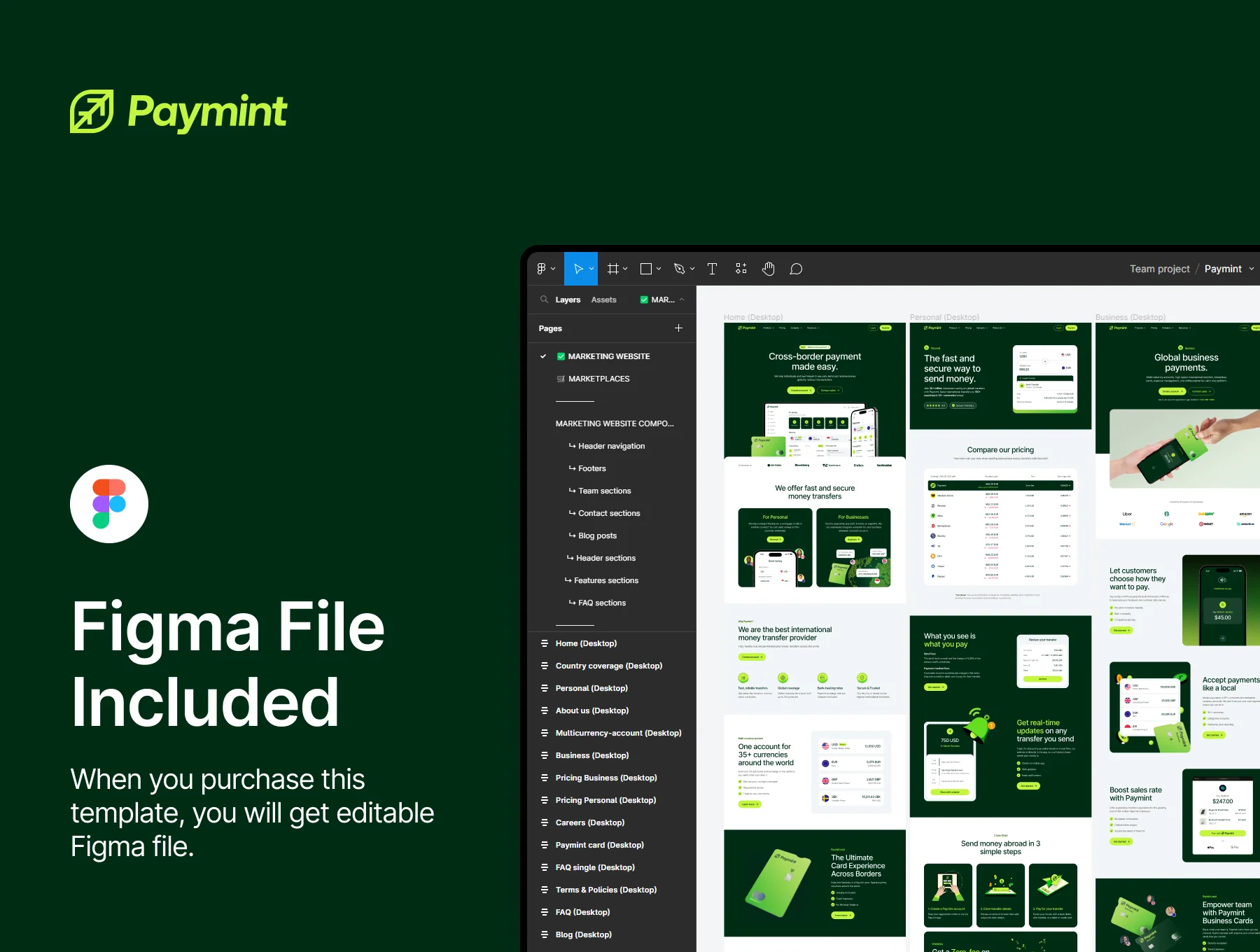The height and width of the screenshot is (952, 1260).
Task: Select the Text tool
Action: coord(712,269)
